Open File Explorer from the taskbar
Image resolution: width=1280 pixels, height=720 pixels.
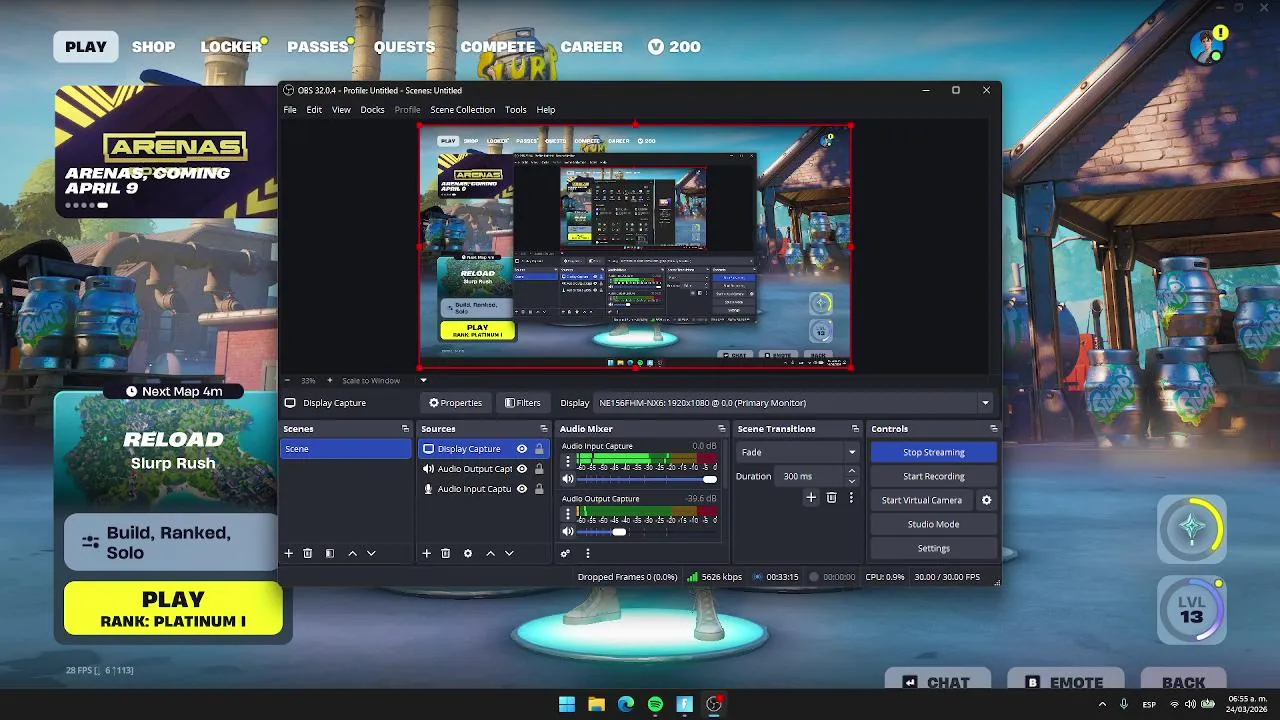(x=596, y=704)
